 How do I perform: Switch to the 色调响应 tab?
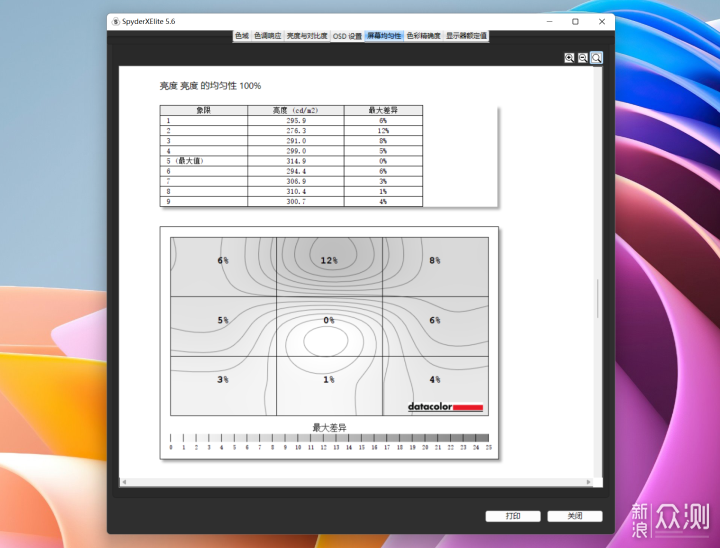pos(268,36)
